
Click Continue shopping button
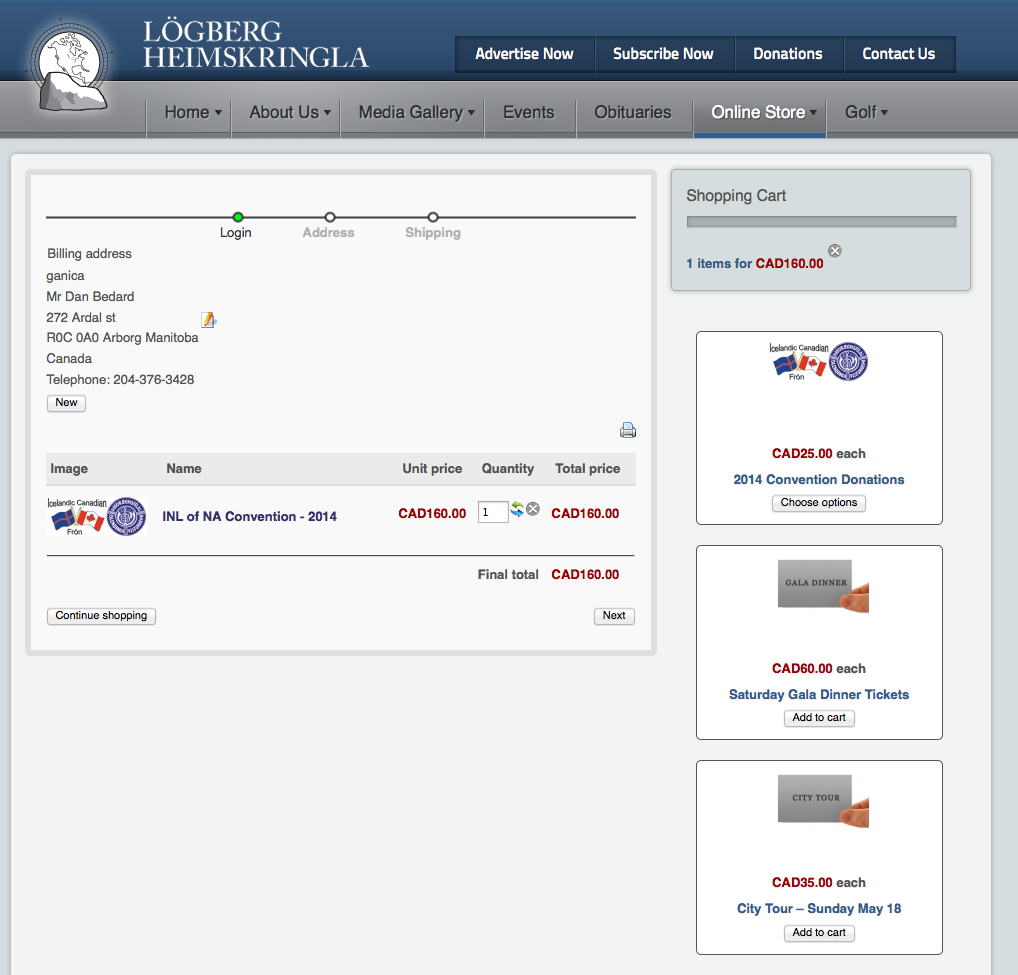101,615
